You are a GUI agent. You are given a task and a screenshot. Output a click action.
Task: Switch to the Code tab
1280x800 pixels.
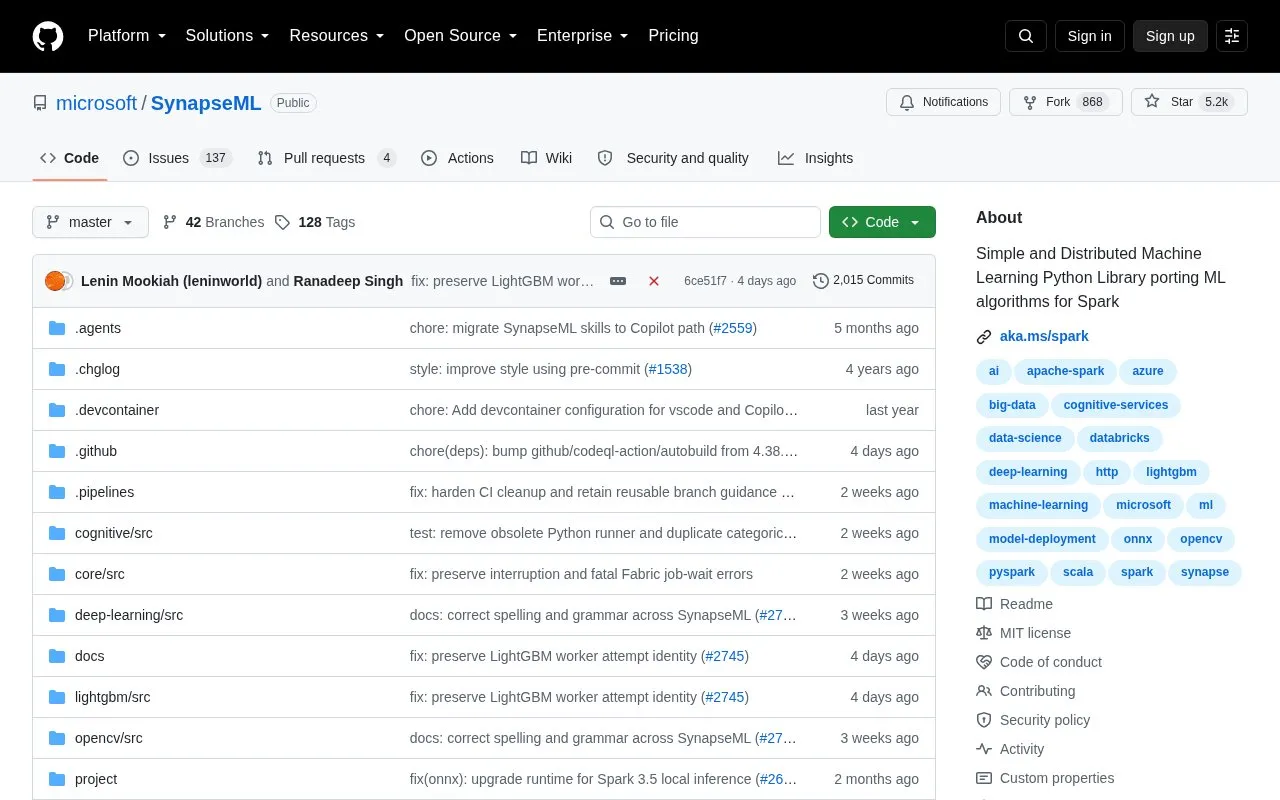(x=70, y=158)
